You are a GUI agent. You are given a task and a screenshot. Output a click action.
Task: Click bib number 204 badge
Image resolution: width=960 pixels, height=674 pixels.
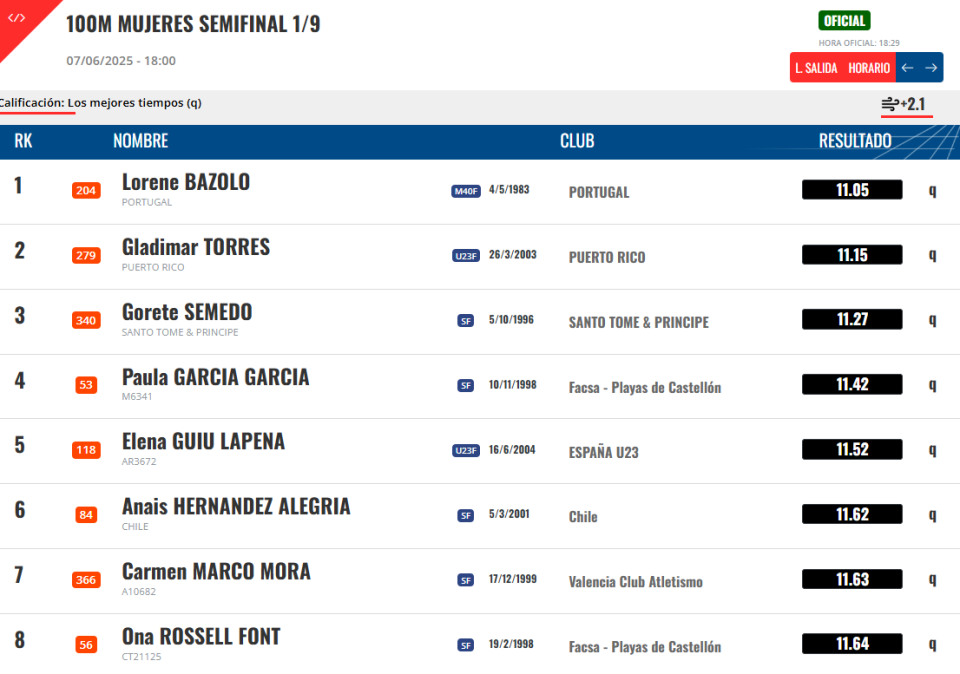pyautogui.click(x=86, y=190)
